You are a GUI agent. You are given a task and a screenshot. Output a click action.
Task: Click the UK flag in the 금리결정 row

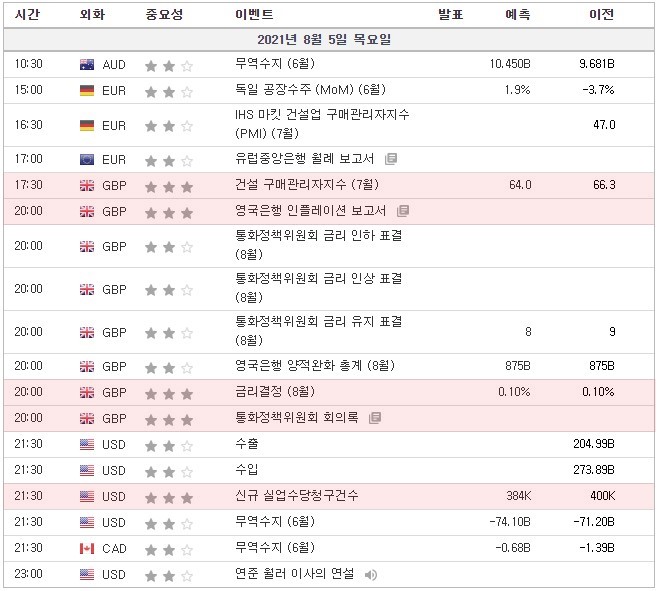[x=87, y=392]
